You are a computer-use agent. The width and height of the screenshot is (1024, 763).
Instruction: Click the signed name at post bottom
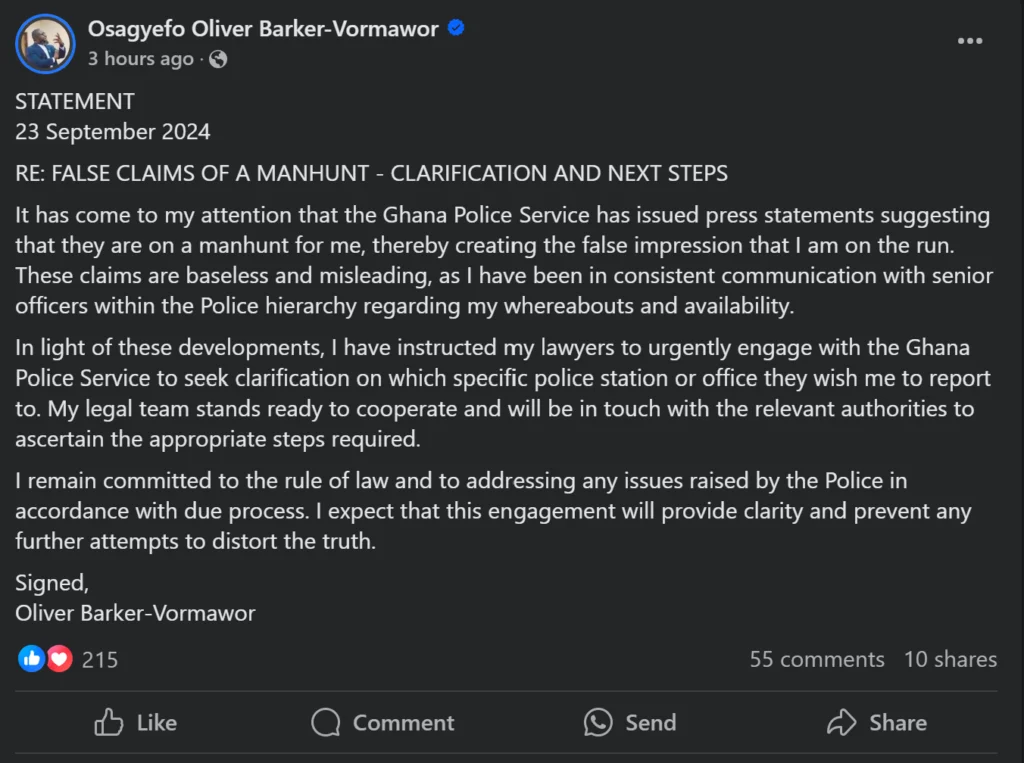135,613
